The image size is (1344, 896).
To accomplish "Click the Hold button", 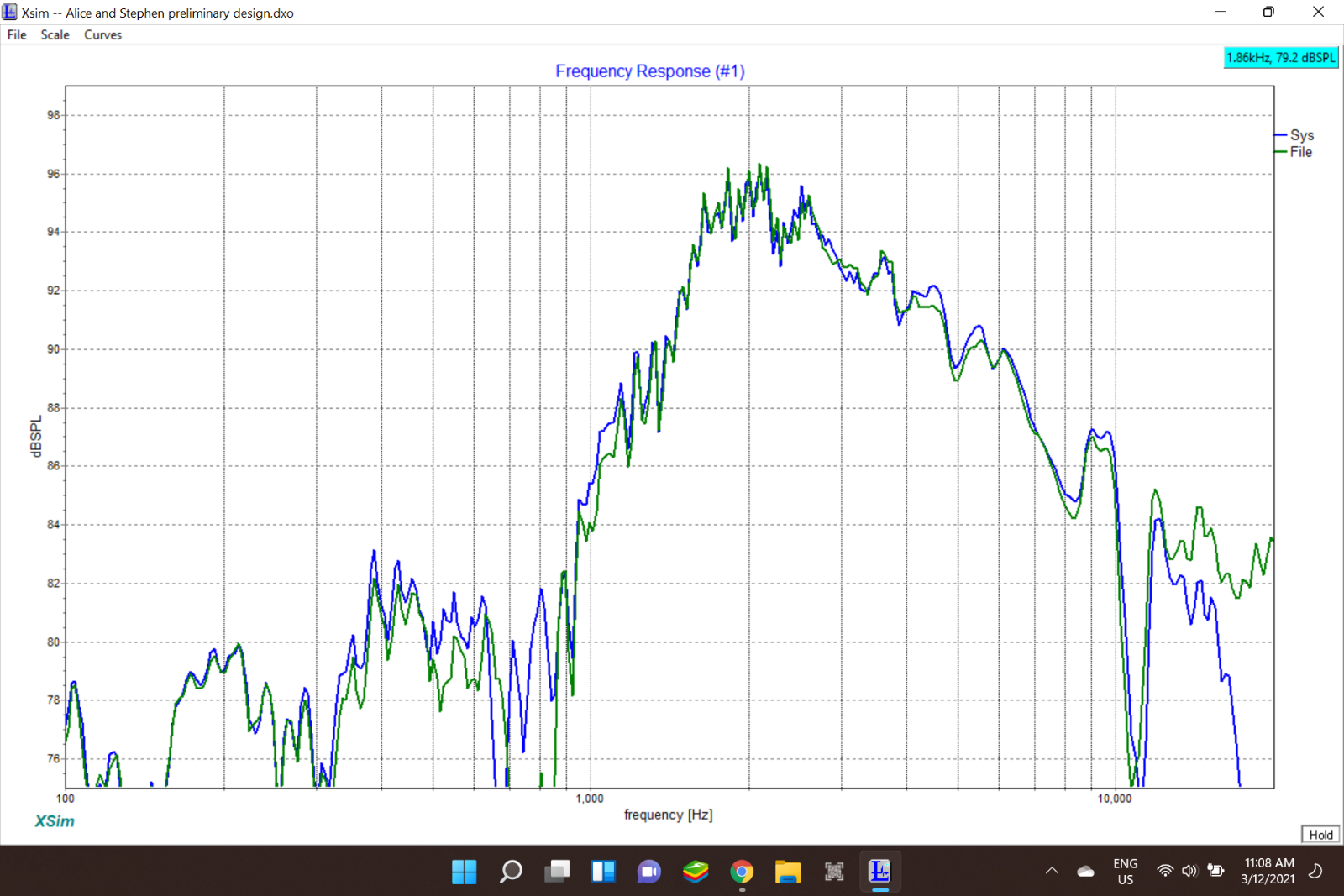I will 1320,834.
